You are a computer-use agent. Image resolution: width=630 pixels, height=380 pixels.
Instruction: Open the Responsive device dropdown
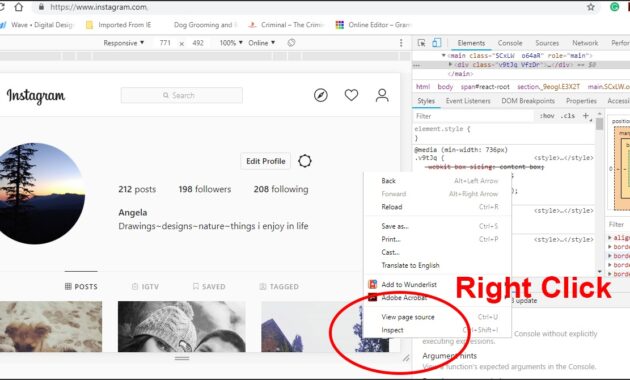tap(123, 43)
